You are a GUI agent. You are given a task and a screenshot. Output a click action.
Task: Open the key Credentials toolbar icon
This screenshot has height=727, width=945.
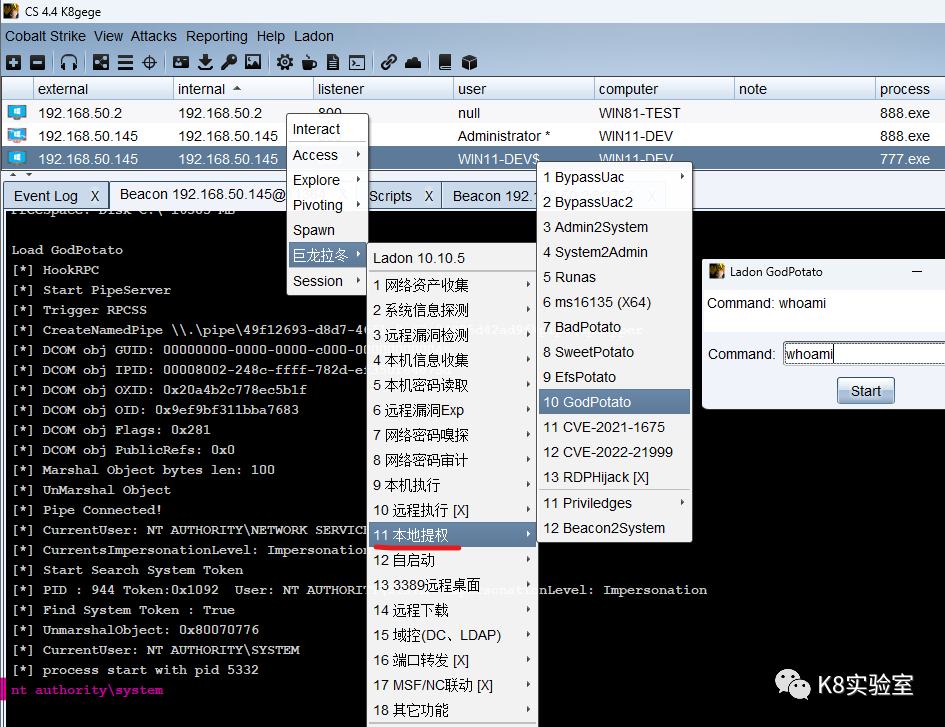[x=229, y=62]
